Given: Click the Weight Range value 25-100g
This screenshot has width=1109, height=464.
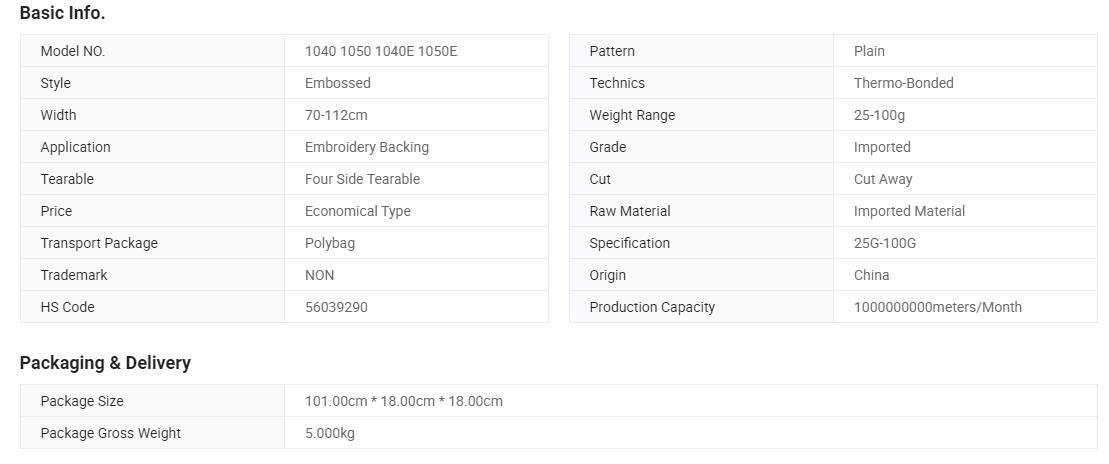Looking at the screenshot, I should pyautogui.click(x=879, y=115).
